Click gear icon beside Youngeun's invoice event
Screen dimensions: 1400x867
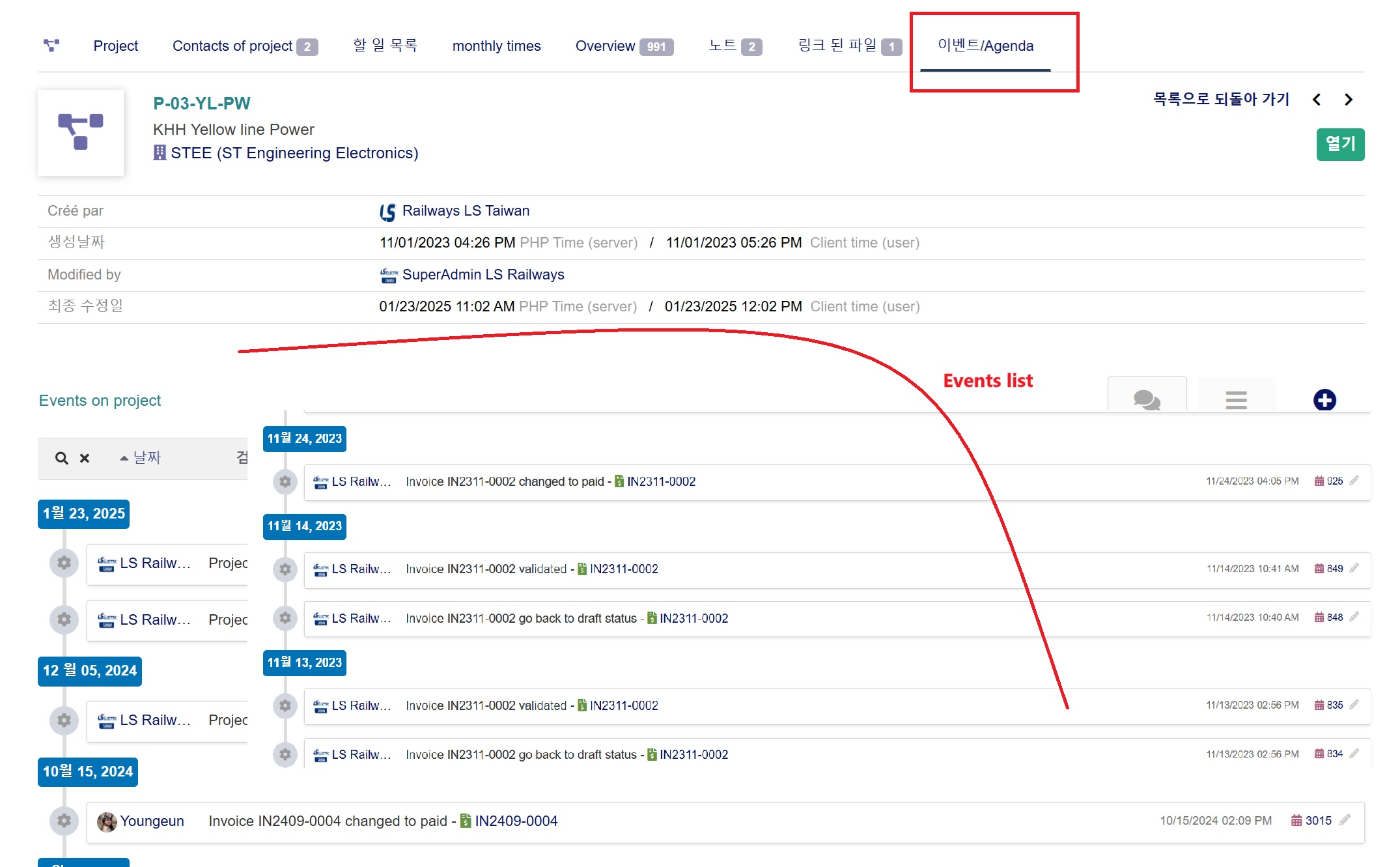(x=64, y=821)
